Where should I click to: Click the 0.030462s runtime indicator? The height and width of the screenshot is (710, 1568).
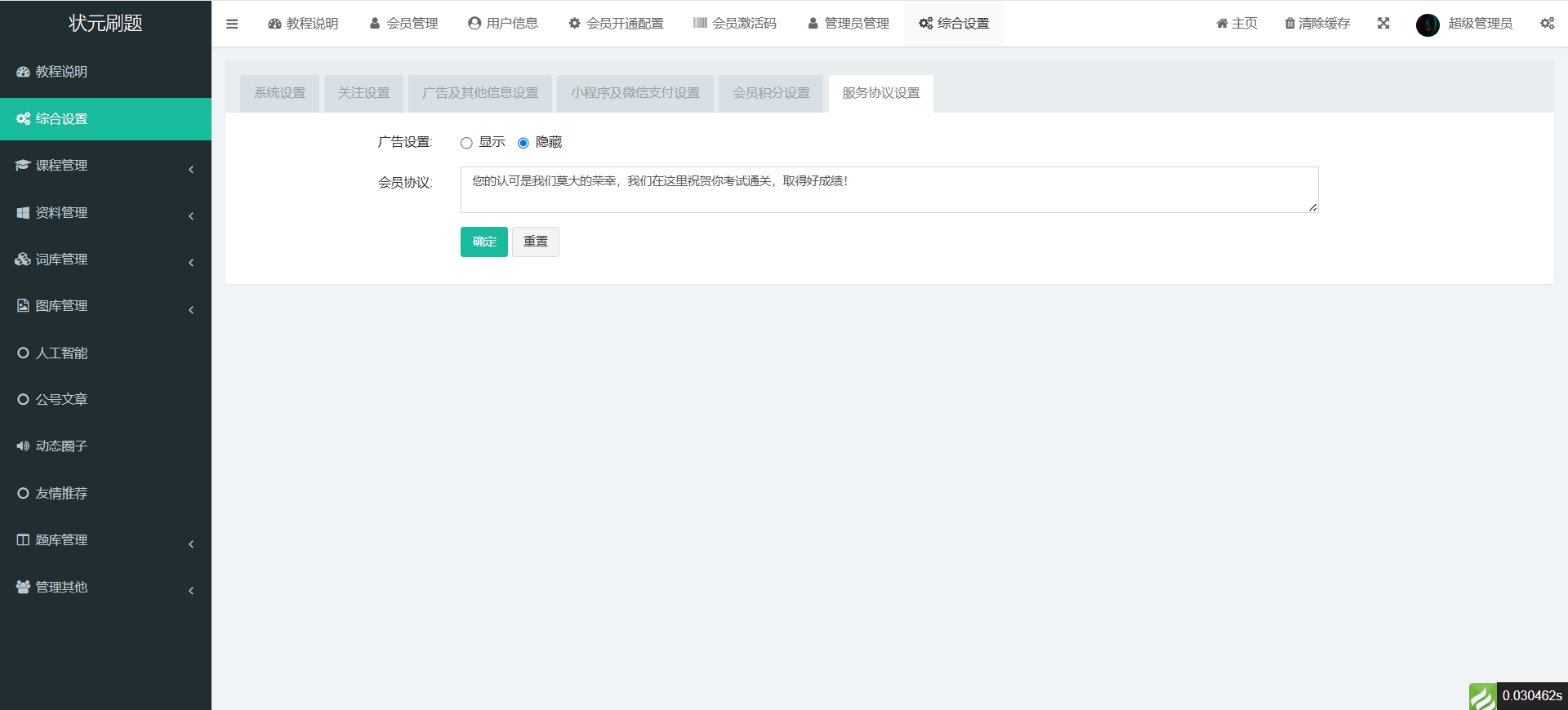[x=1532, y=696]
